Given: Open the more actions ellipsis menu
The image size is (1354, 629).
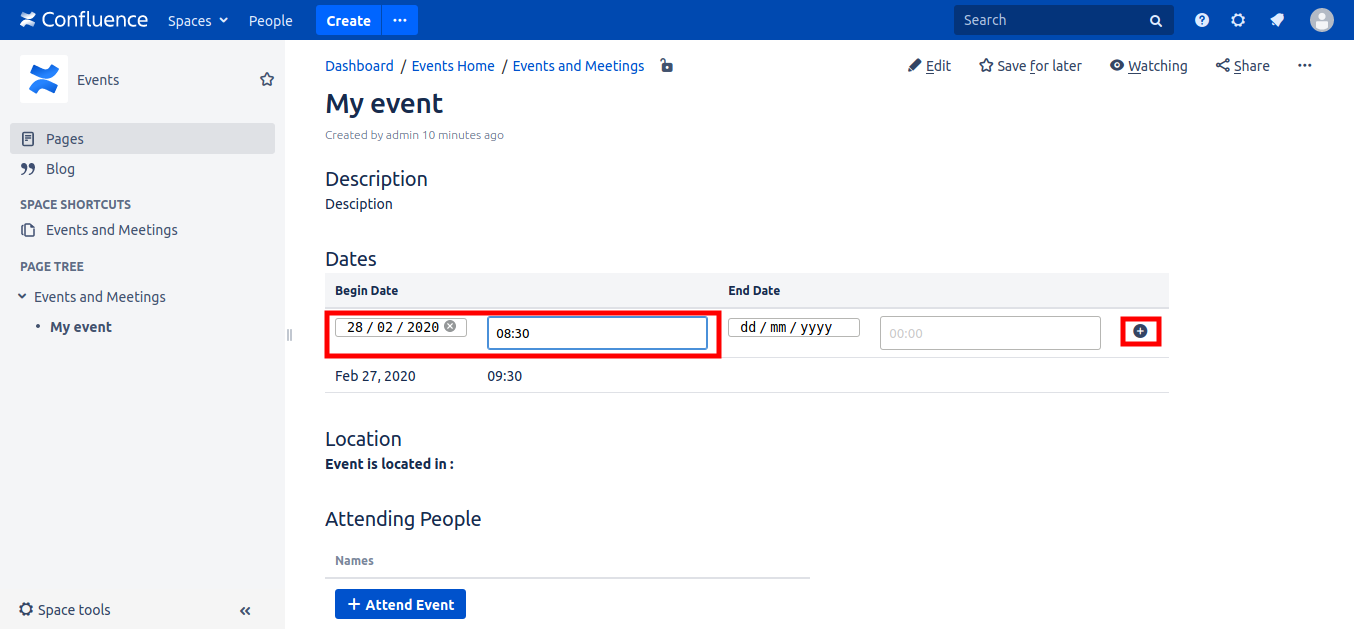Looking at the screenshot, I should point(1304,66).
